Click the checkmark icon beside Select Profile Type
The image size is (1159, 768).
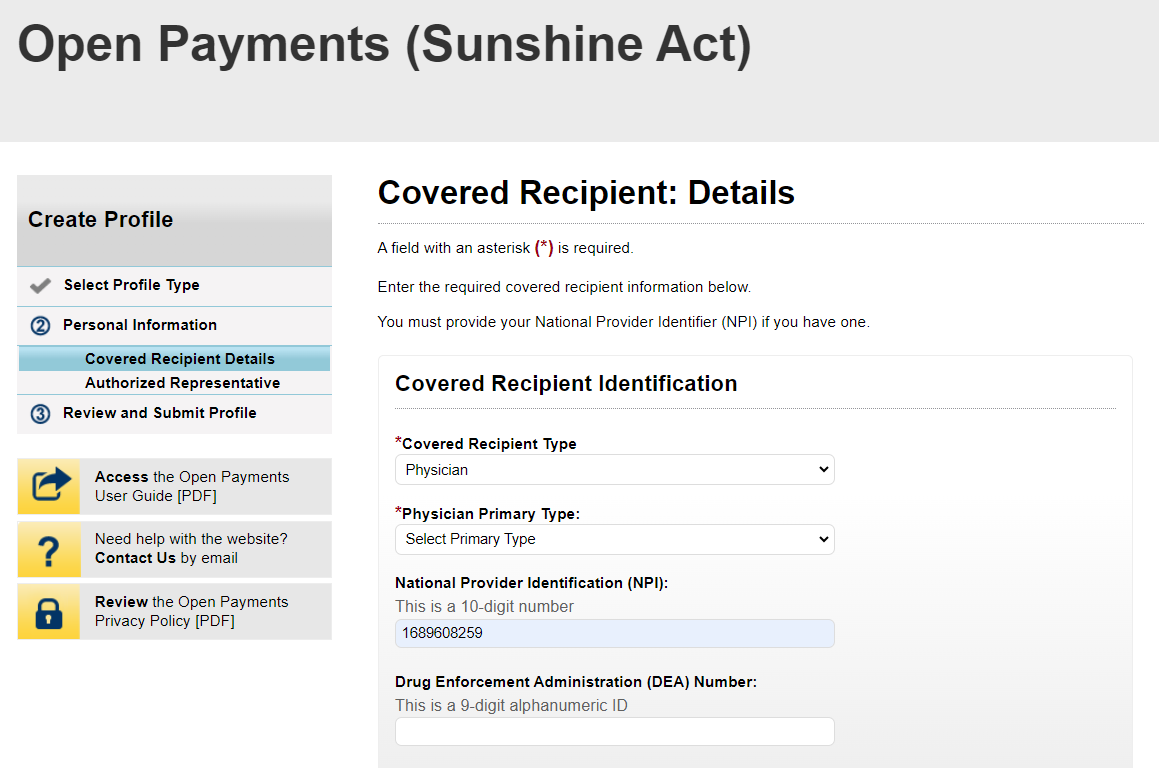coord(41,286)
